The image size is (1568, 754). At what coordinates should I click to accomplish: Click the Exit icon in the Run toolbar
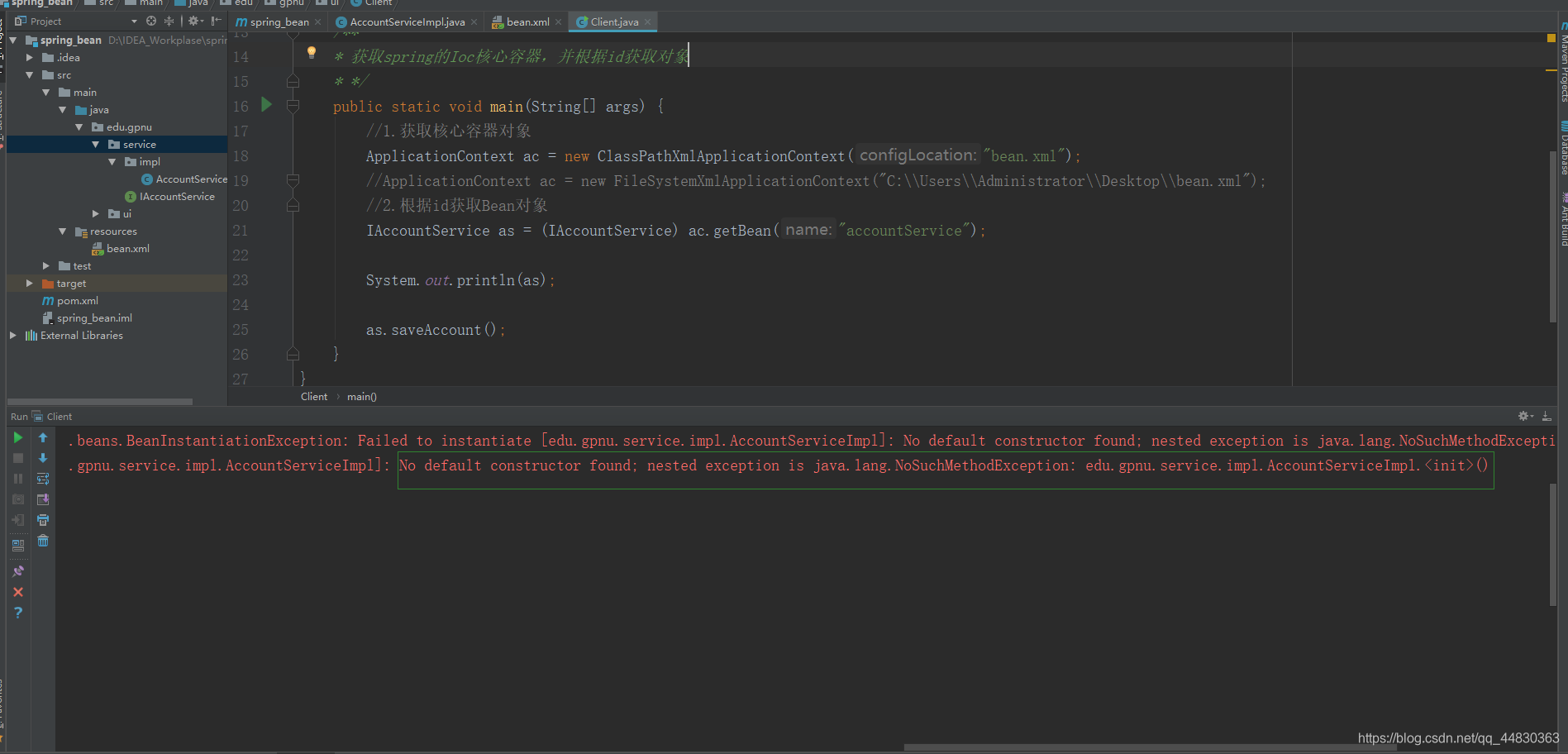[18, 520]
